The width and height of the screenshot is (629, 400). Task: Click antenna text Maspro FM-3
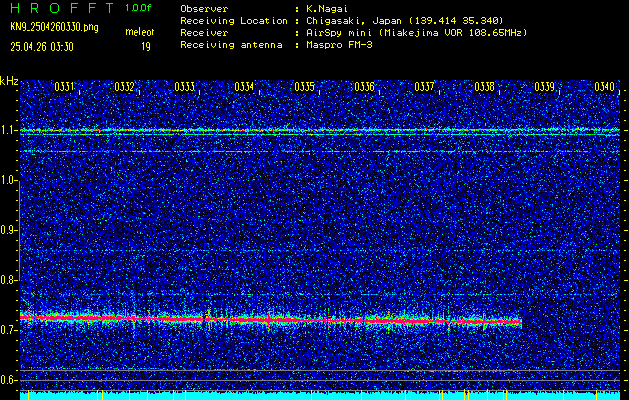[339, 45]
